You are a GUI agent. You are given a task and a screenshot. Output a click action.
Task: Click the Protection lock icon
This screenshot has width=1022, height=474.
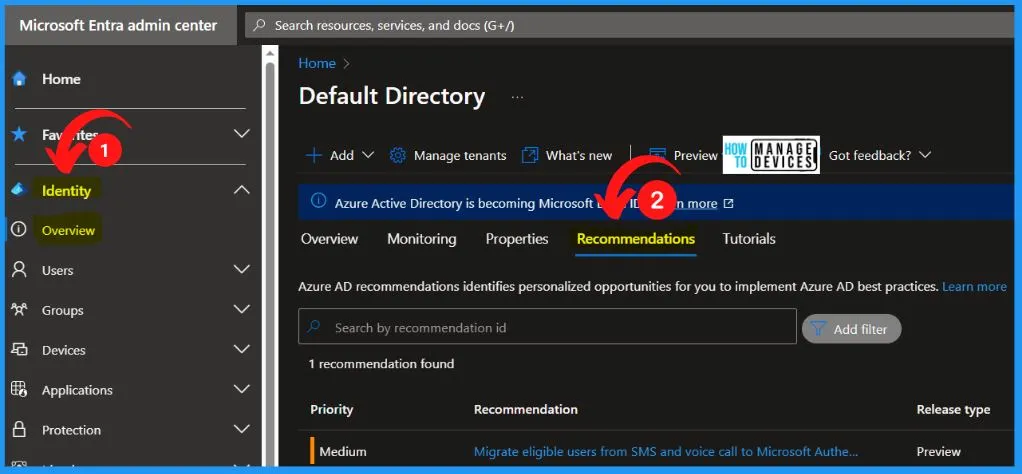[20, 430]
